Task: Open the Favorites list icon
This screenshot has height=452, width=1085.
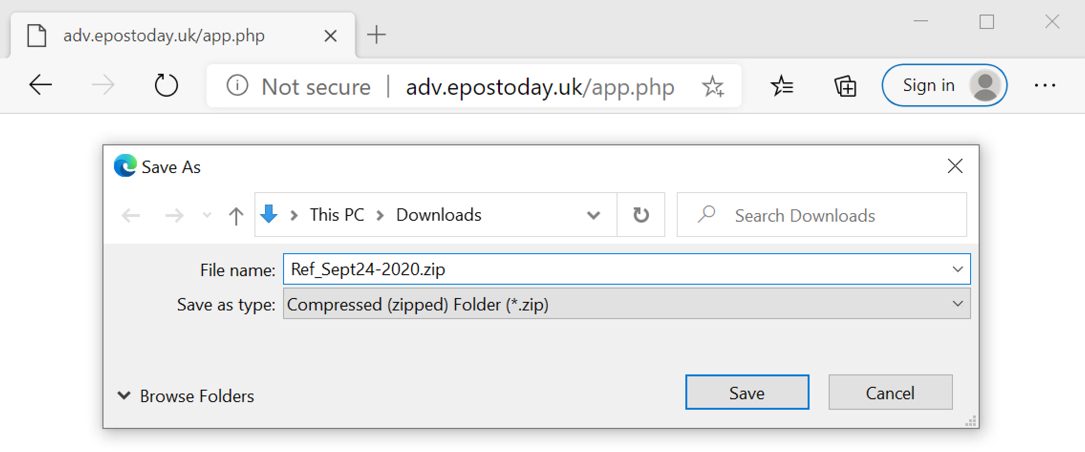Action: click(x=782, y=86)
